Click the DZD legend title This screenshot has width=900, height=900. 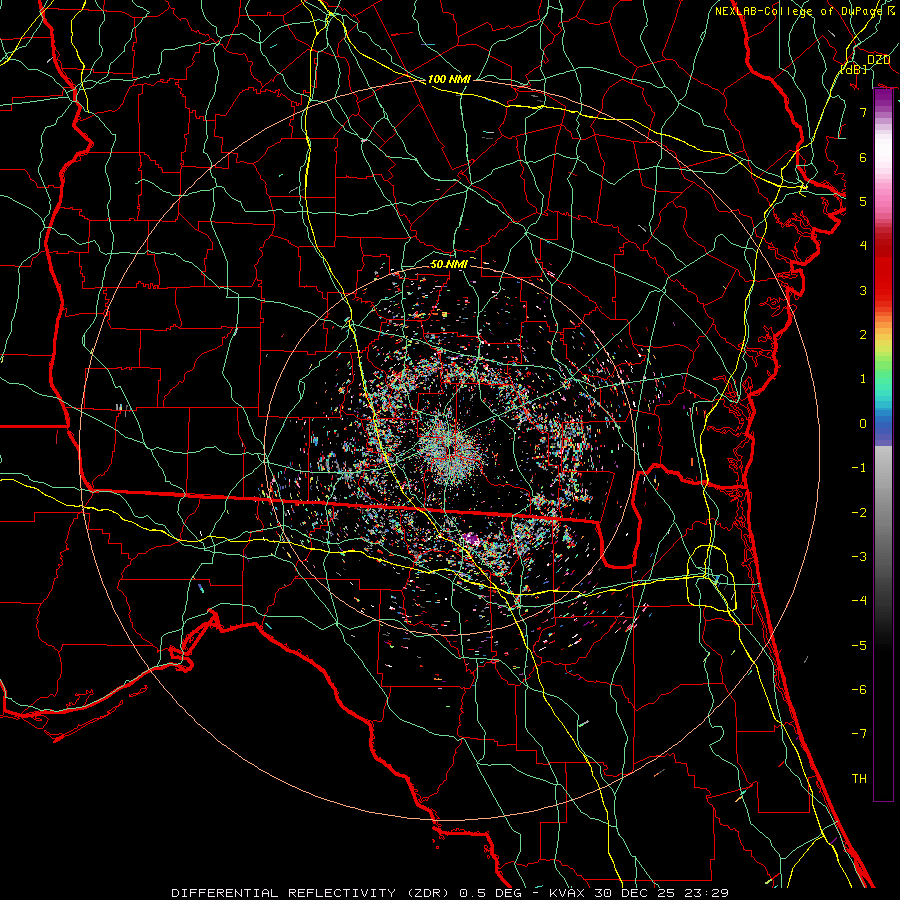[878, 60]
